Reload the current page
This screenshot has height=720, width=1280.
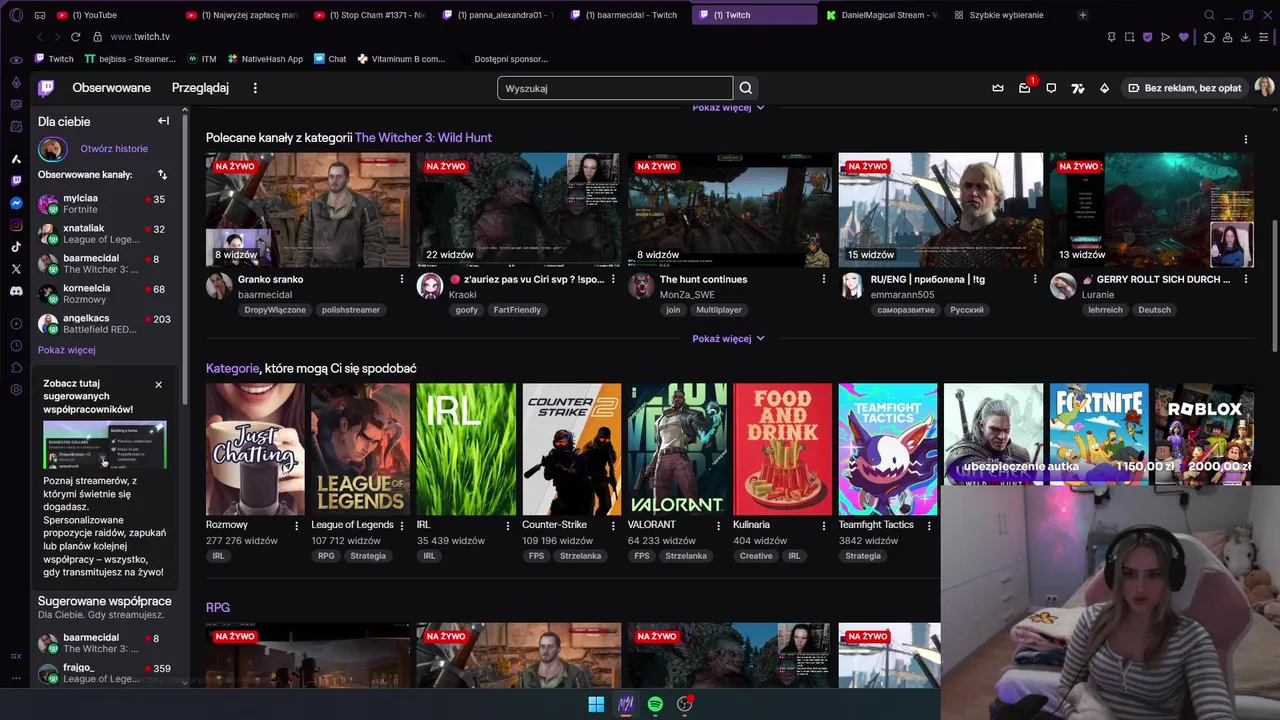(75, 37)
